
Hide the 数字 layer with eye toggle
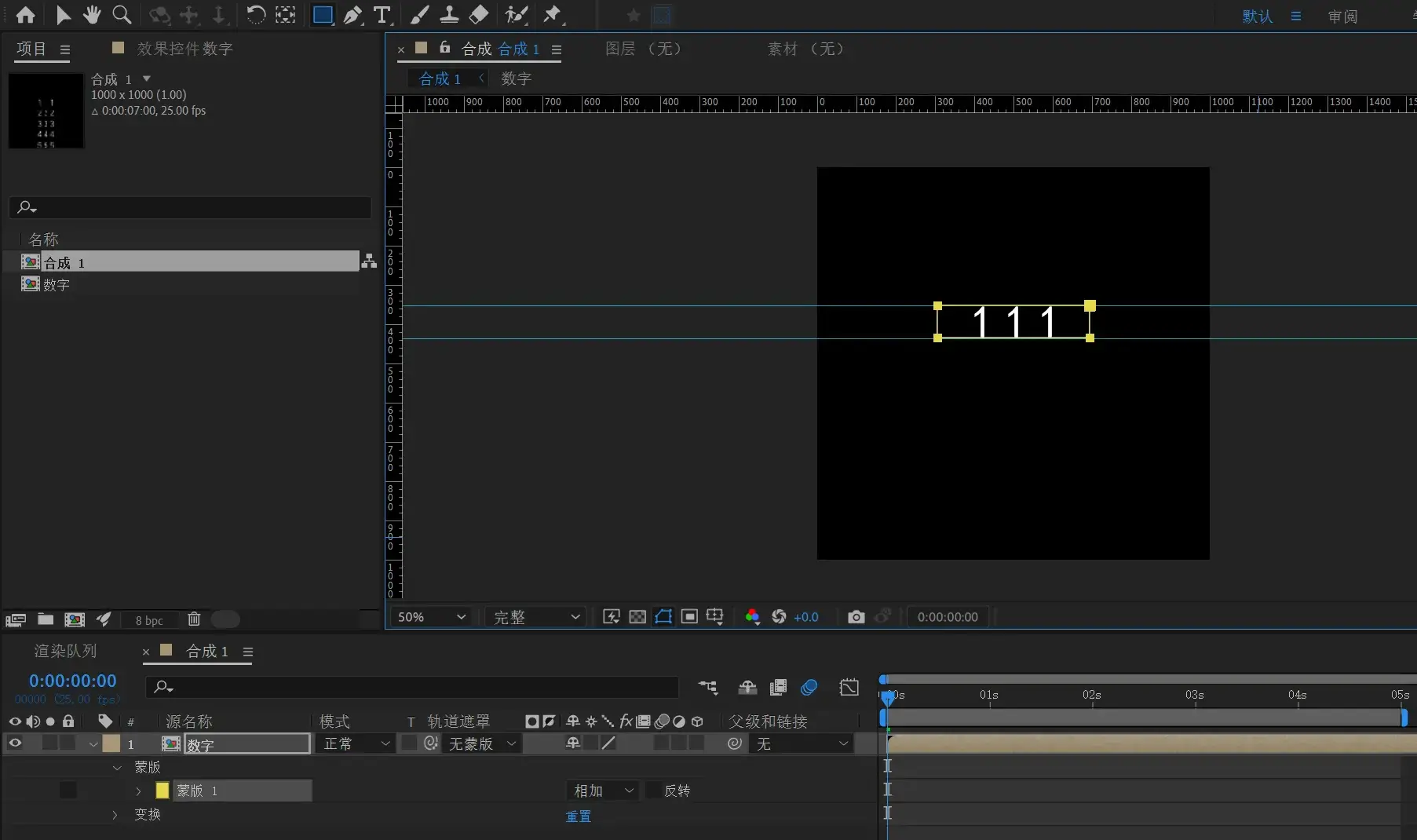click(x=15, y=743)
